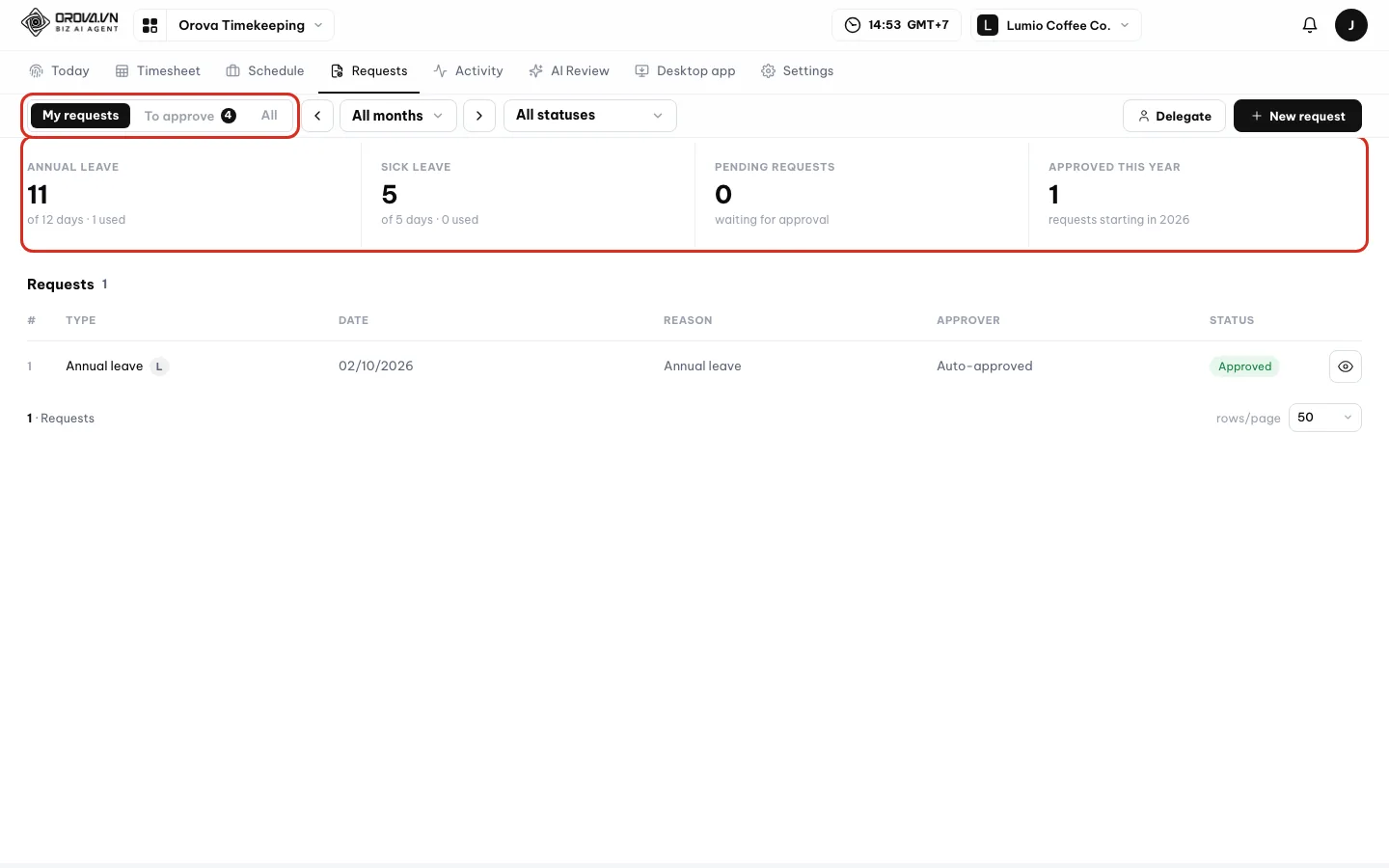The image size is (1389, 868).
Task: View details of the Annual leave request
Action: tap(1346, 366)
